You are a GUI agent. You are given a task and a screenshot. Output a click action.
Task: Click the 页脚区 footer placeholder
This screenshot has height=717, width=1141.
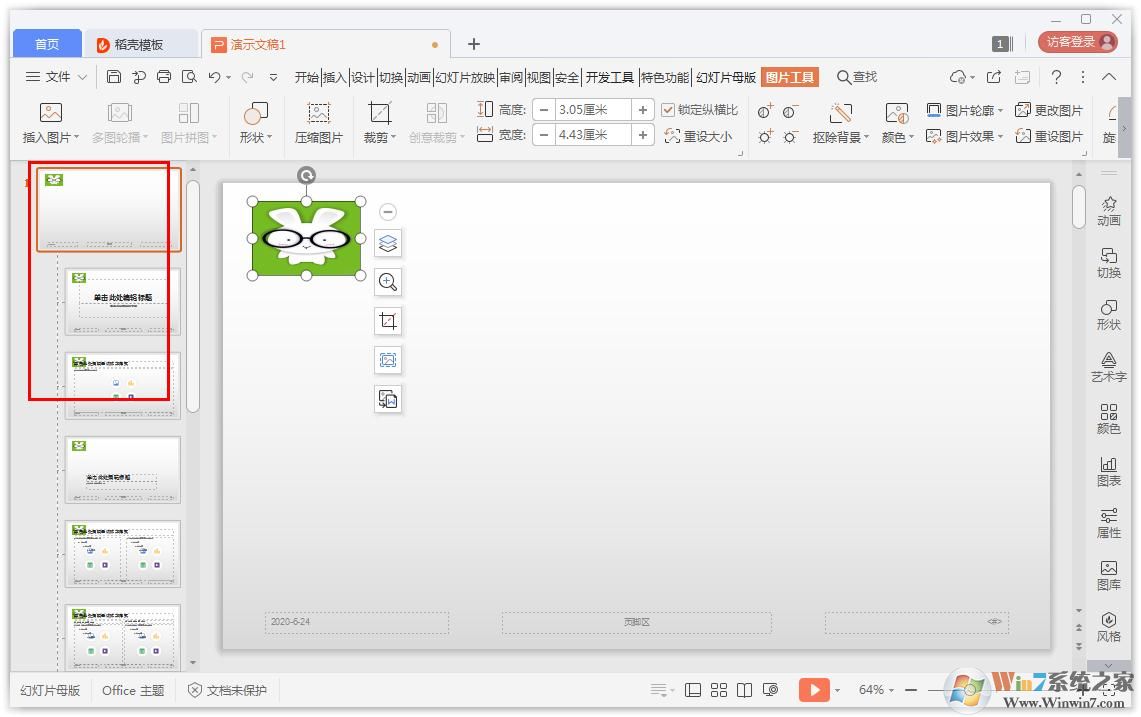point(637,622)
